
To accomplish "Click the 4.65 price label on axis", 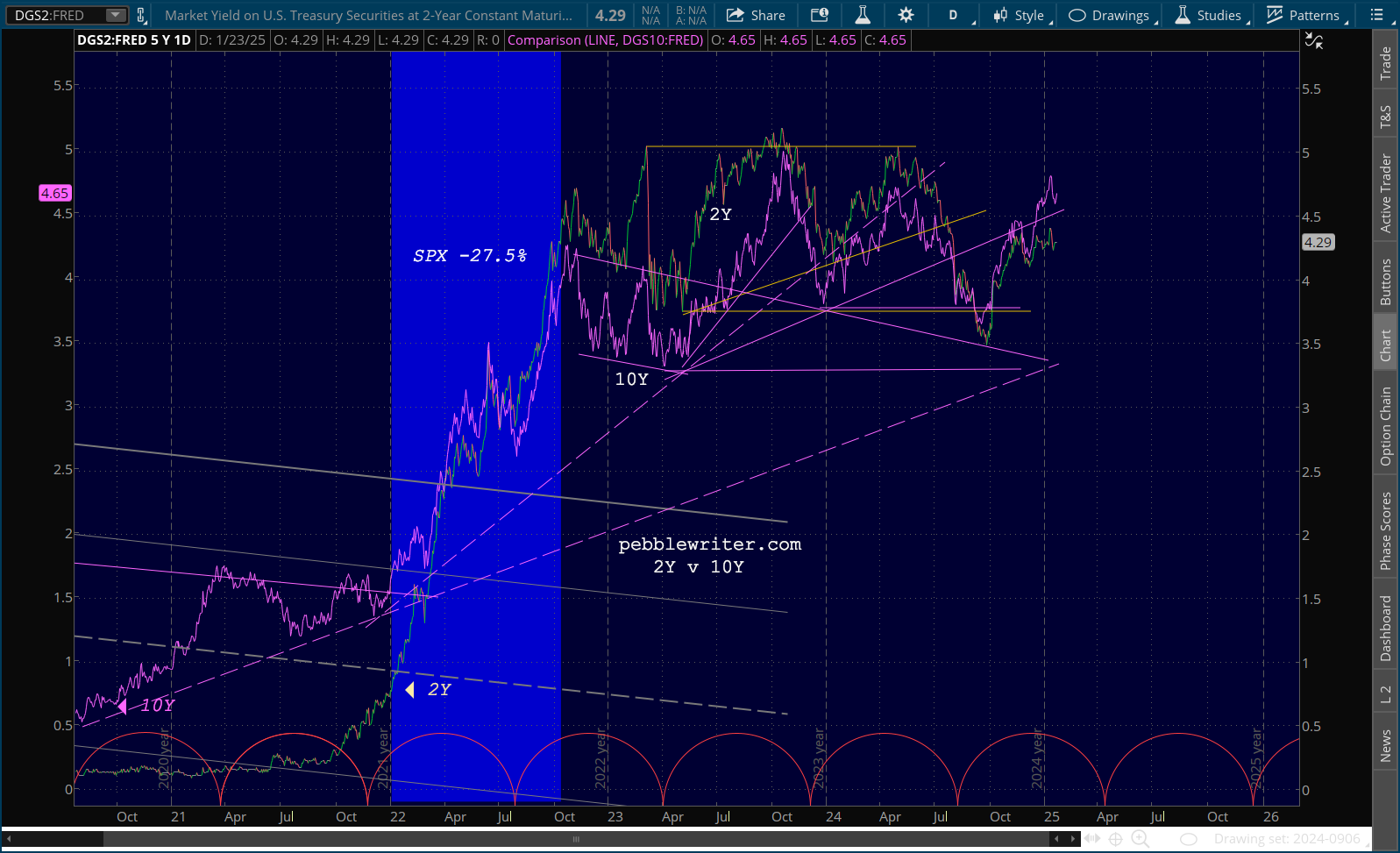I will [54, 193].
